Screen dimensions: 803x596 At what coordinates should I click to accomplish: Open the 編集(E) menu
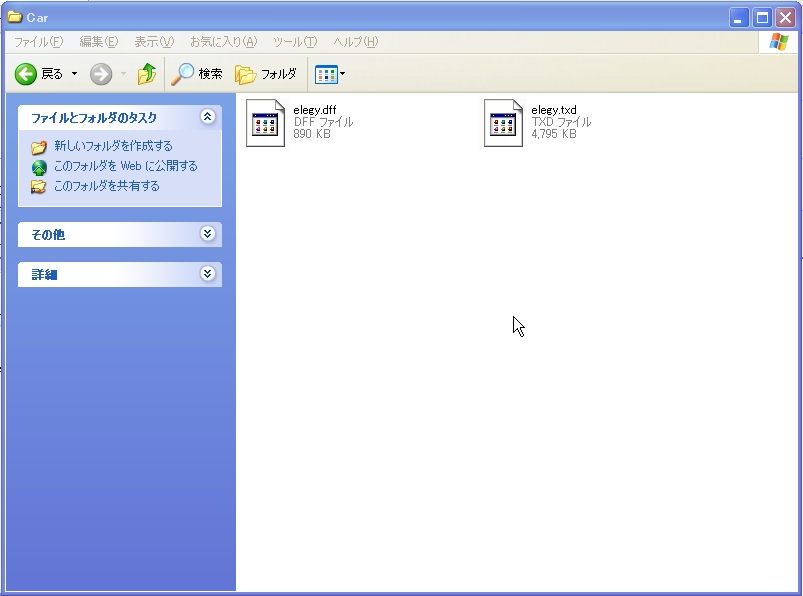click(99, 42)
